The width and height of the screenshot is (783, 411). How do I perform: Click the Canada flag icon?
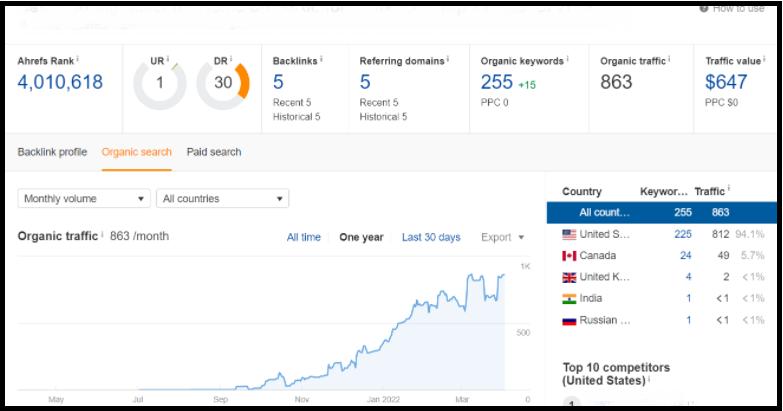(569, 256)
